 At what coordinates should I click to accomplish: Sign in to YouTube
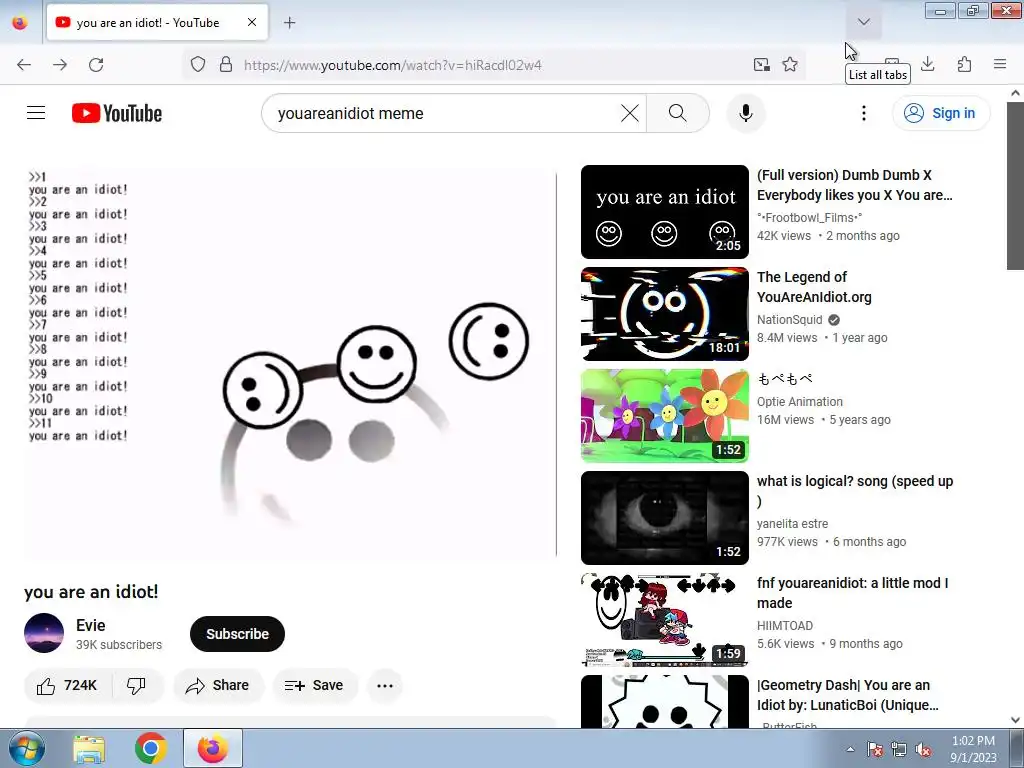[941, 113]
